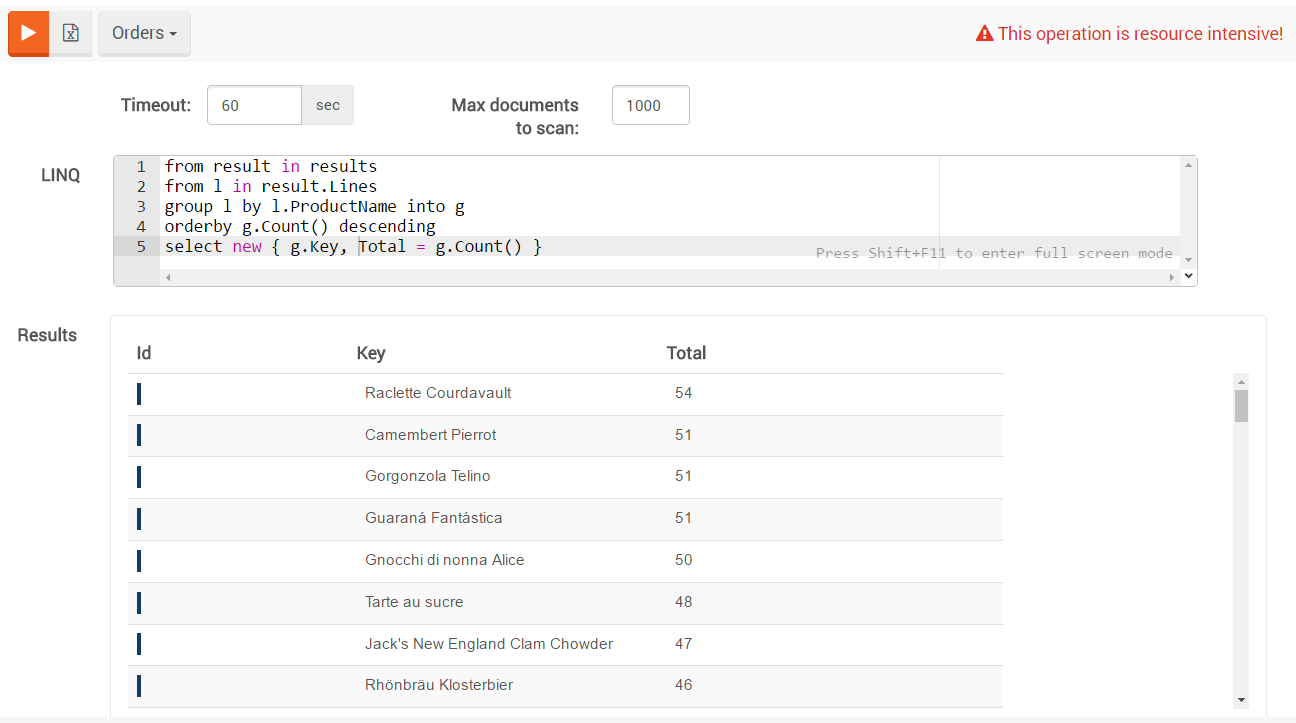The width and height of the screenshot is (1296, 723).
Task: Click the resource intensive warning triangle icon
Action: pyautogui.click(x=984, y=34)
